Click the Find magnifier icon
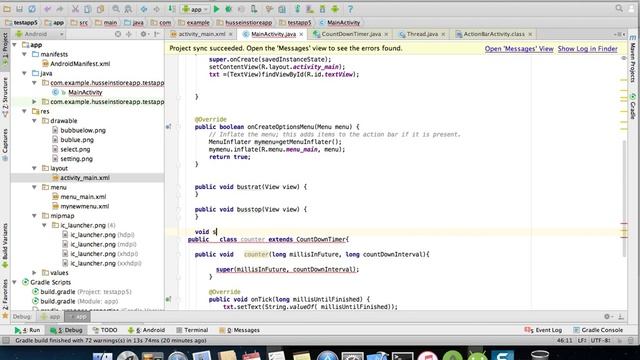 pyautogui.click(x=116, y=9)
